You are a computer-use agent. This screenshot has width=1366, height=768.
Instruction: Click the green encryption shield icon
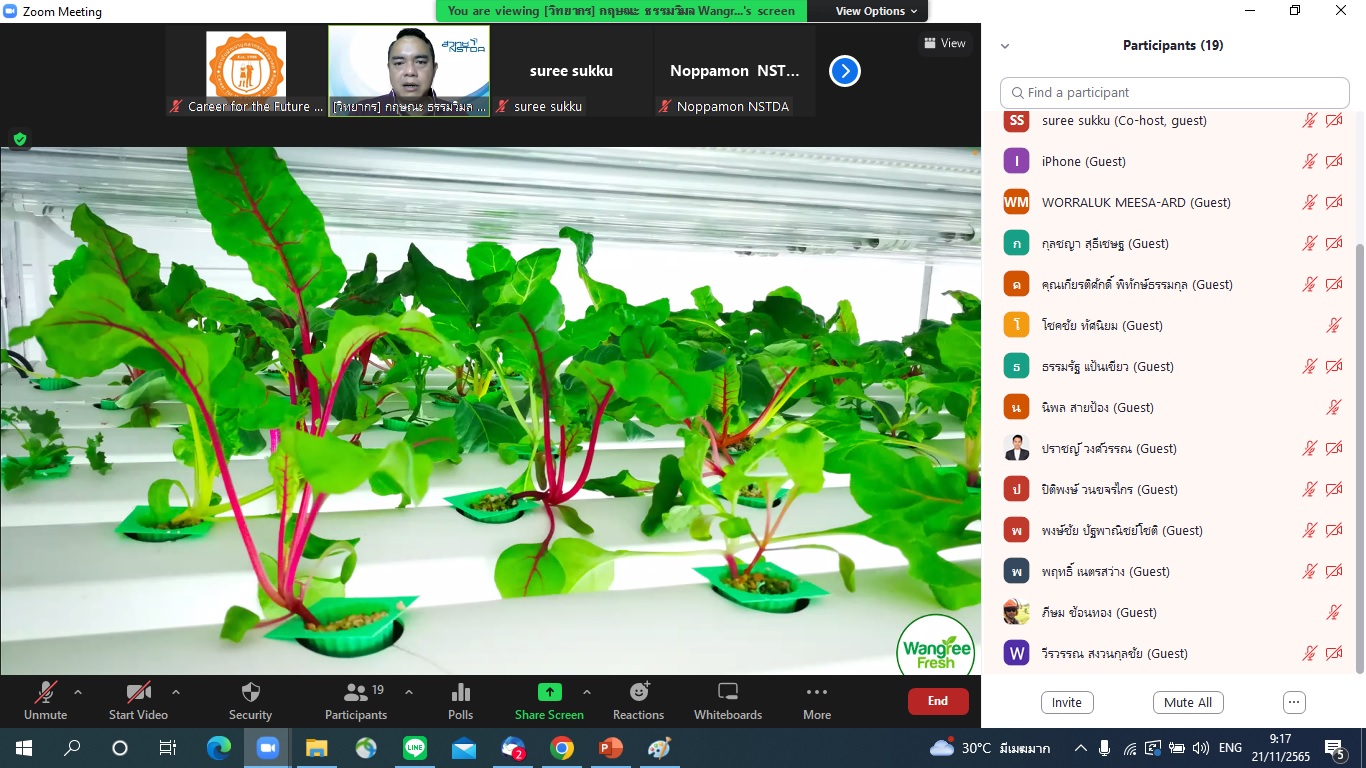pyautogui.click(x=19, y=139)
